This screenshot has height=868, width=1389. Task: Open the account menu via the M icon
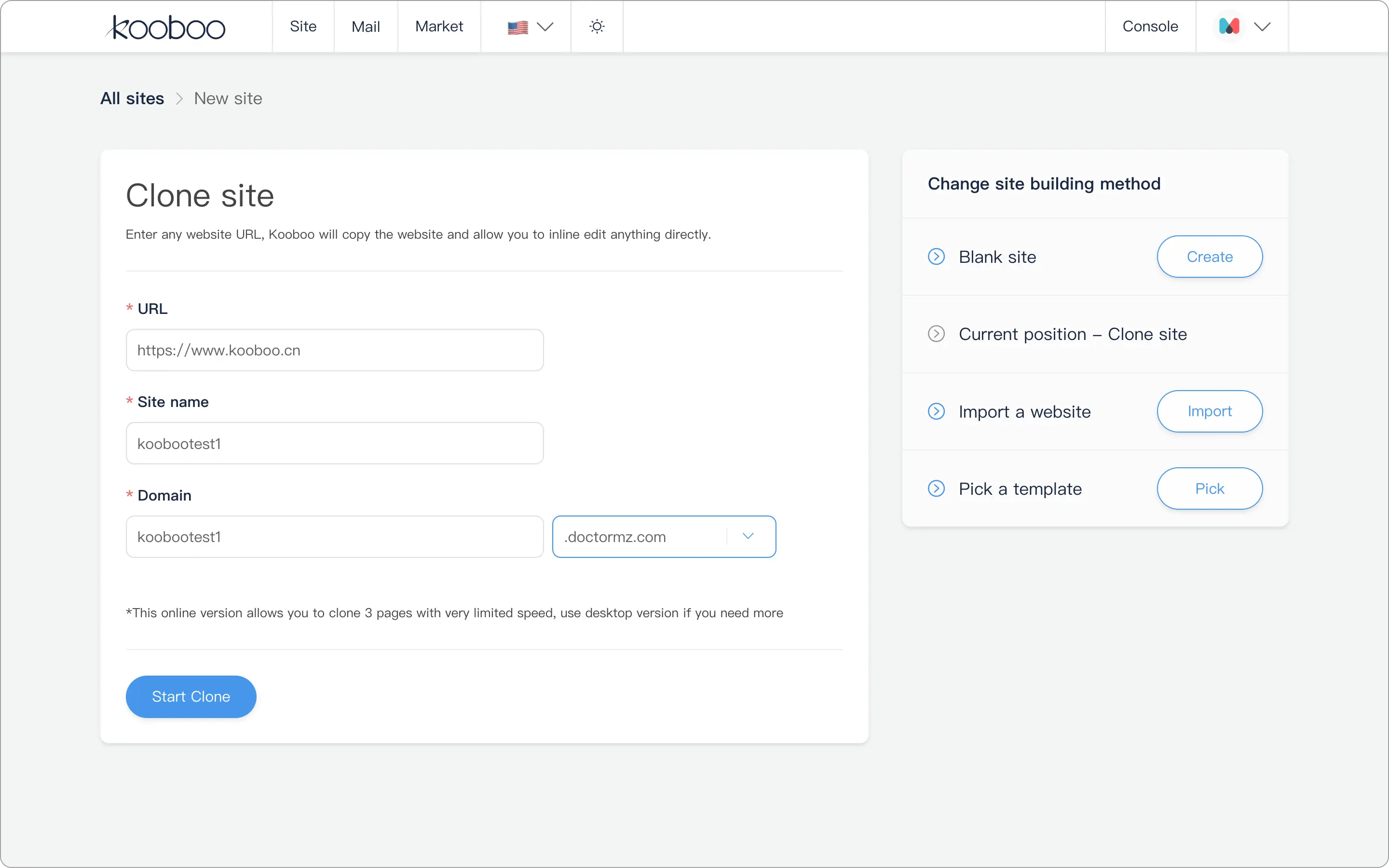[1229, 27]
